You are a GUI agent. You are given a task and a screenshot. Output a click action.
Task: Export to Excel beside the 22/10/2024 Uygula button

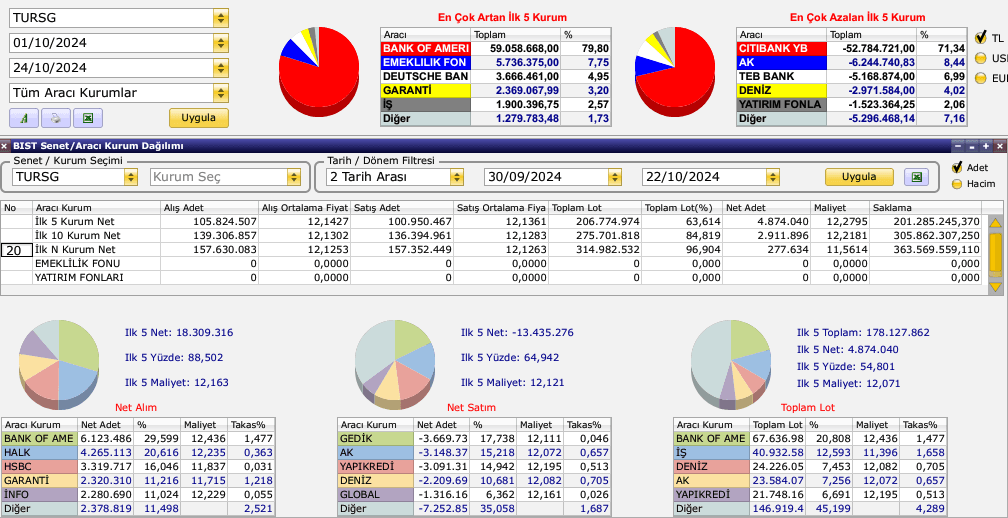point(916,177)
